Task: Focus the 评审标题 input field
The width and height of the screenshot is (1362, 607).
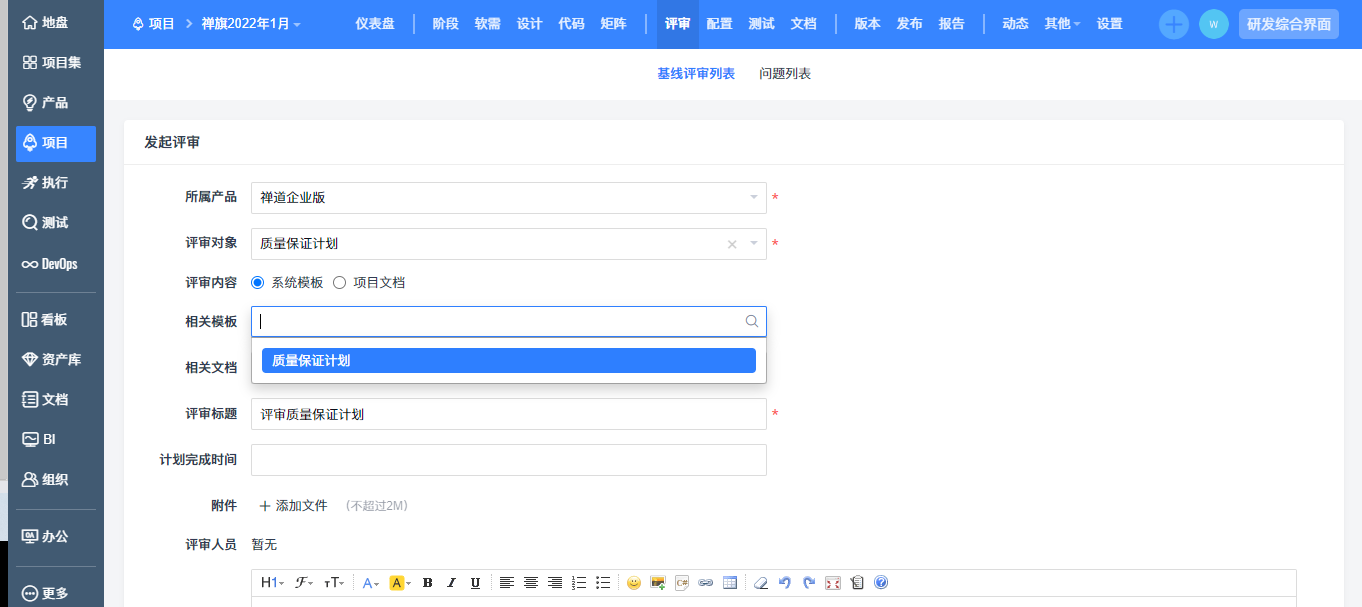Action: (509, 414)
